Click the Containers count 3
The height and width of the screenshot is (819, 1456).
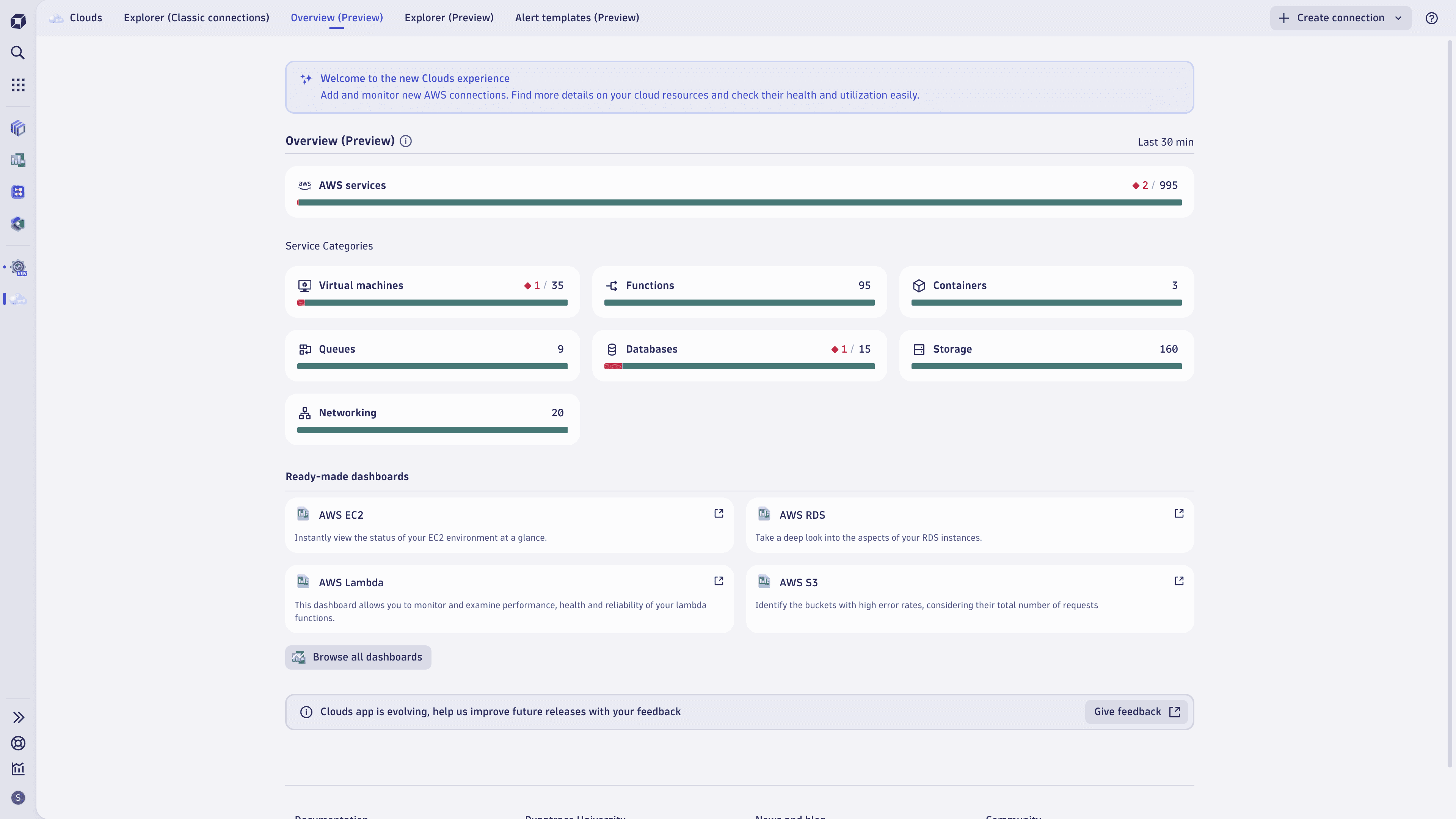point(1175,286)
